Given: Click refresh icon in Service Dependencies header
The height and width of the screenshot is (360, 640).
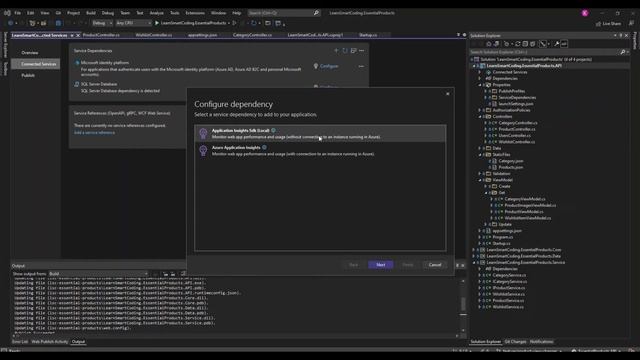Looking at the screenshot, I should pyautogui.click(x=345, y=51).
